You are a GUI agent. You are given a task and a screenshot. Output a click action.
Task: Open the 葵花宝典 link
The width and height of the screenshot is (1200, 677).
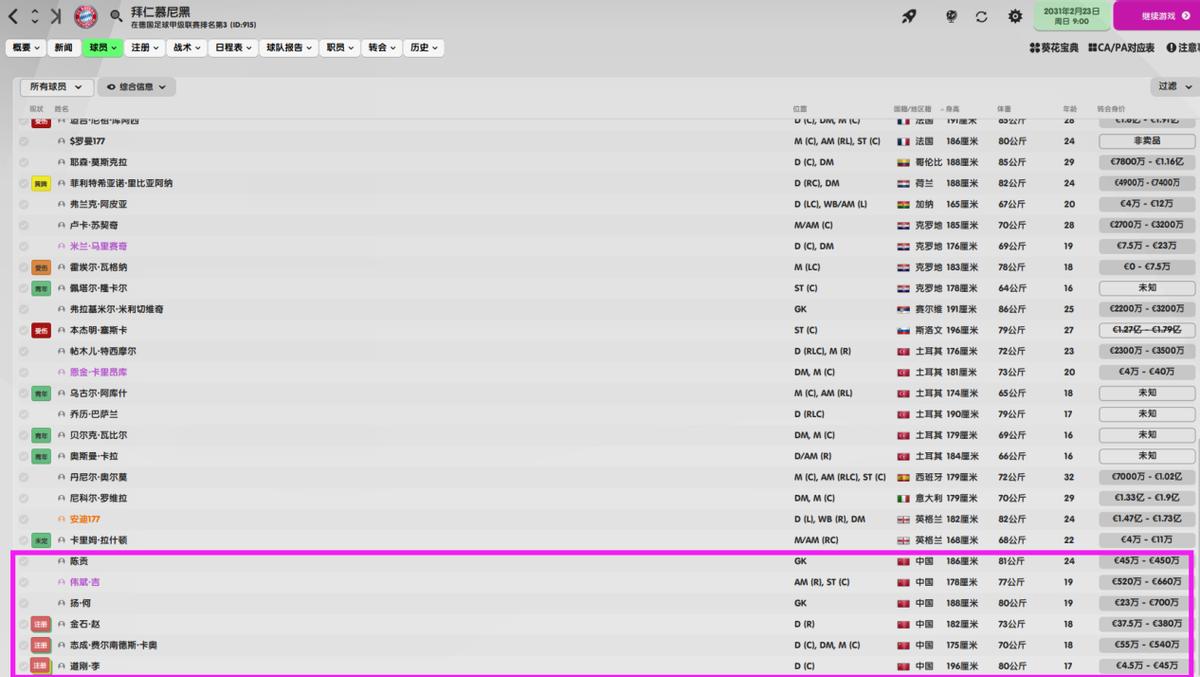coord(1054,48)
